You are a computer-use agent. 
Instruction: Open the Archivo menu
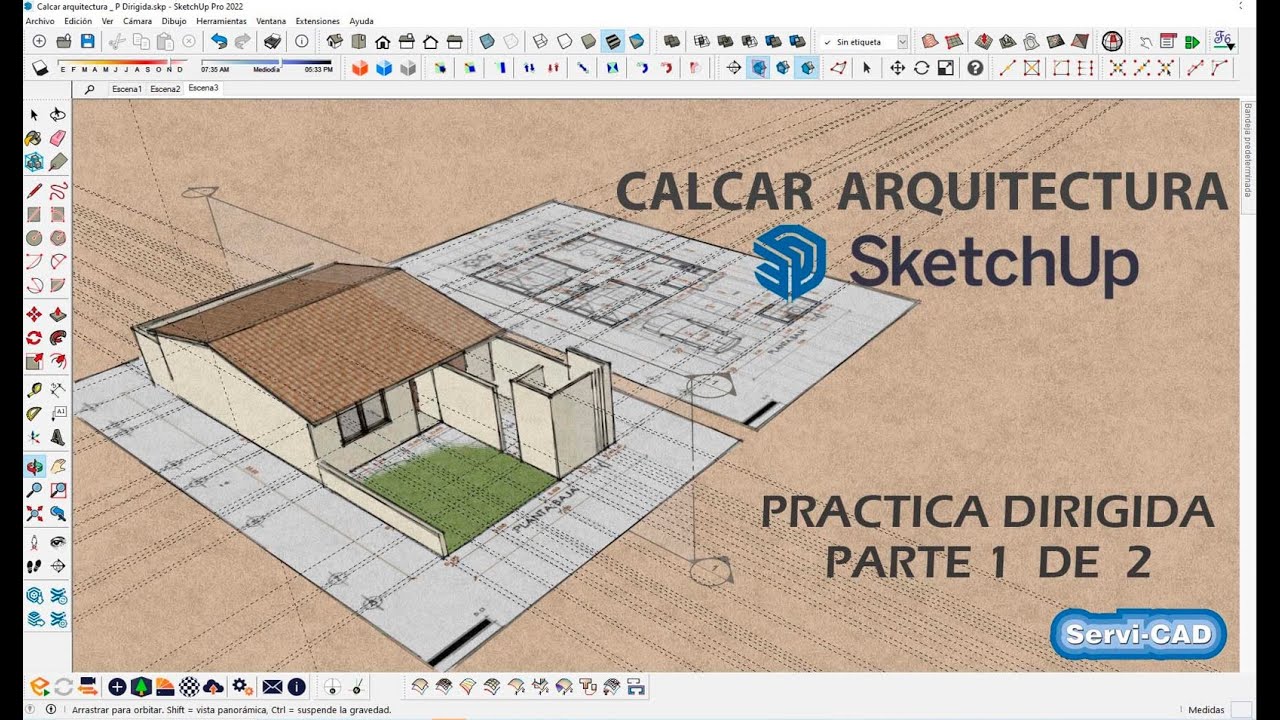coord(40,21)
